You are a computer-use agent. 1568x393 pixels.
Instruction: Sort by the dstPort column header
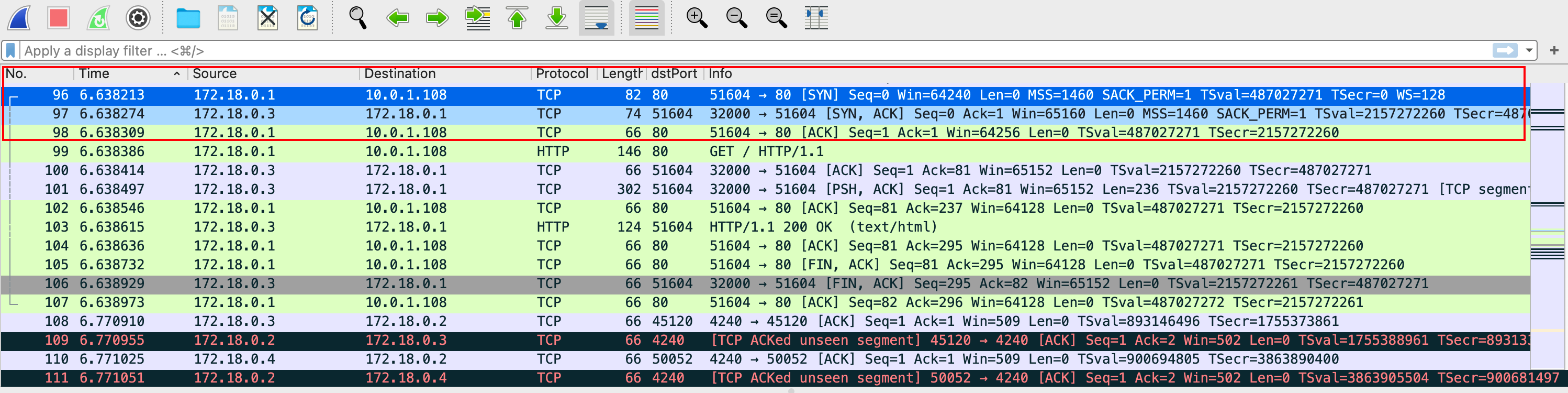point(675,74)
